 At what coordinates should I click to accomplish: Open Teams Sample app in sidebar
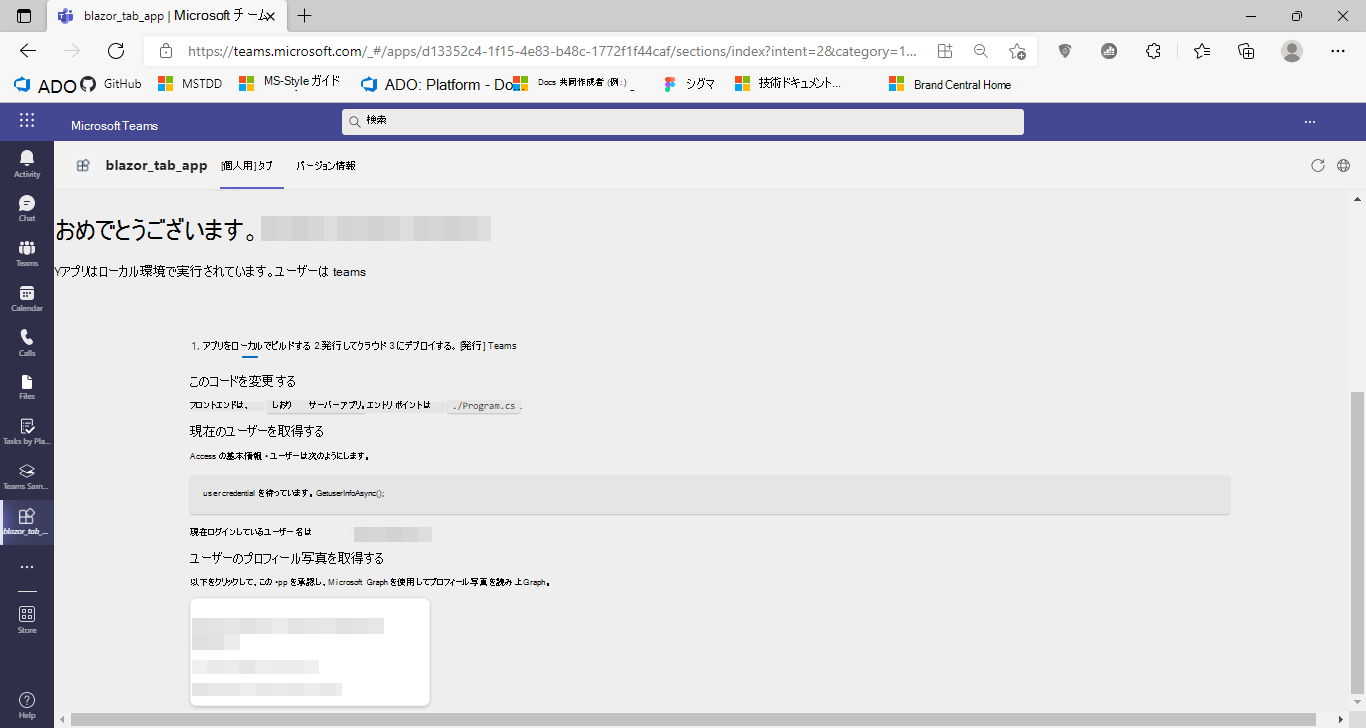click(x=27, y=476)
